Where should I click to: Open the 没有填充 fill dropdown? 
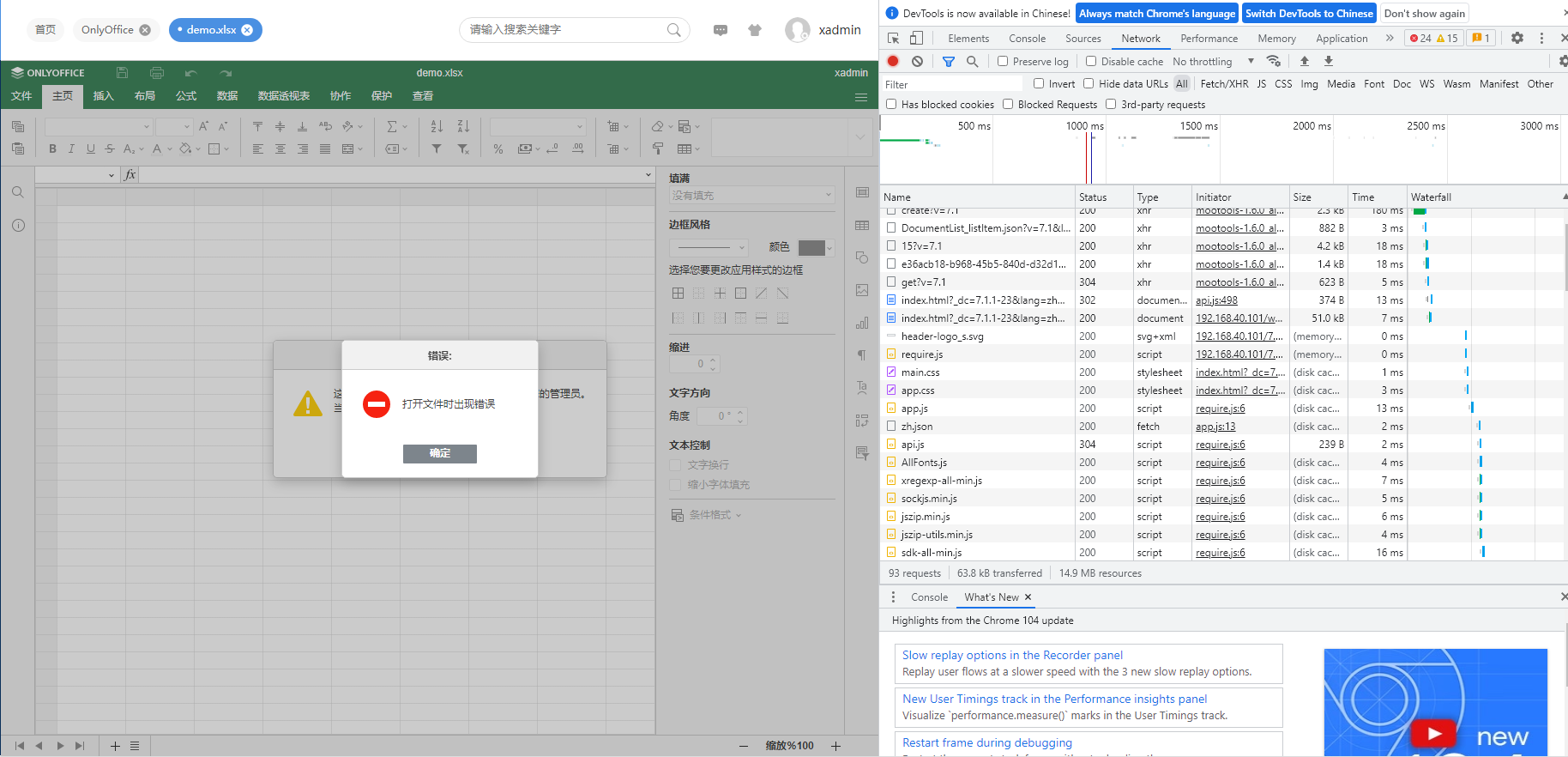[x=751, y=196]
